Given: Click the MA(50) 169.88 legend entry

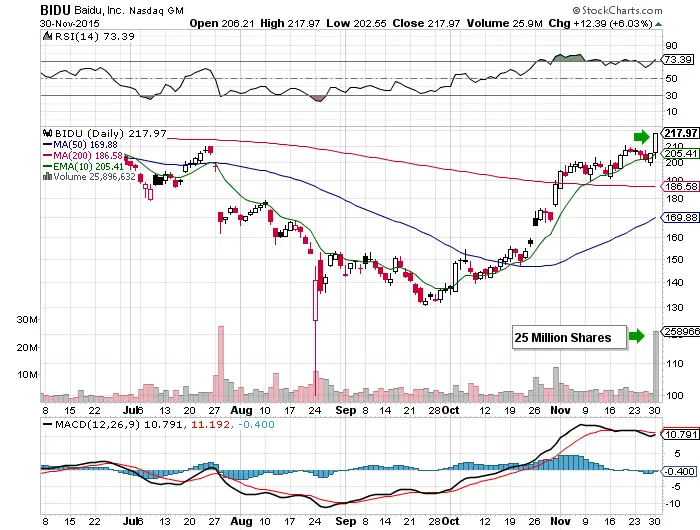Looking at the screenshot, I should coord(86,145).
